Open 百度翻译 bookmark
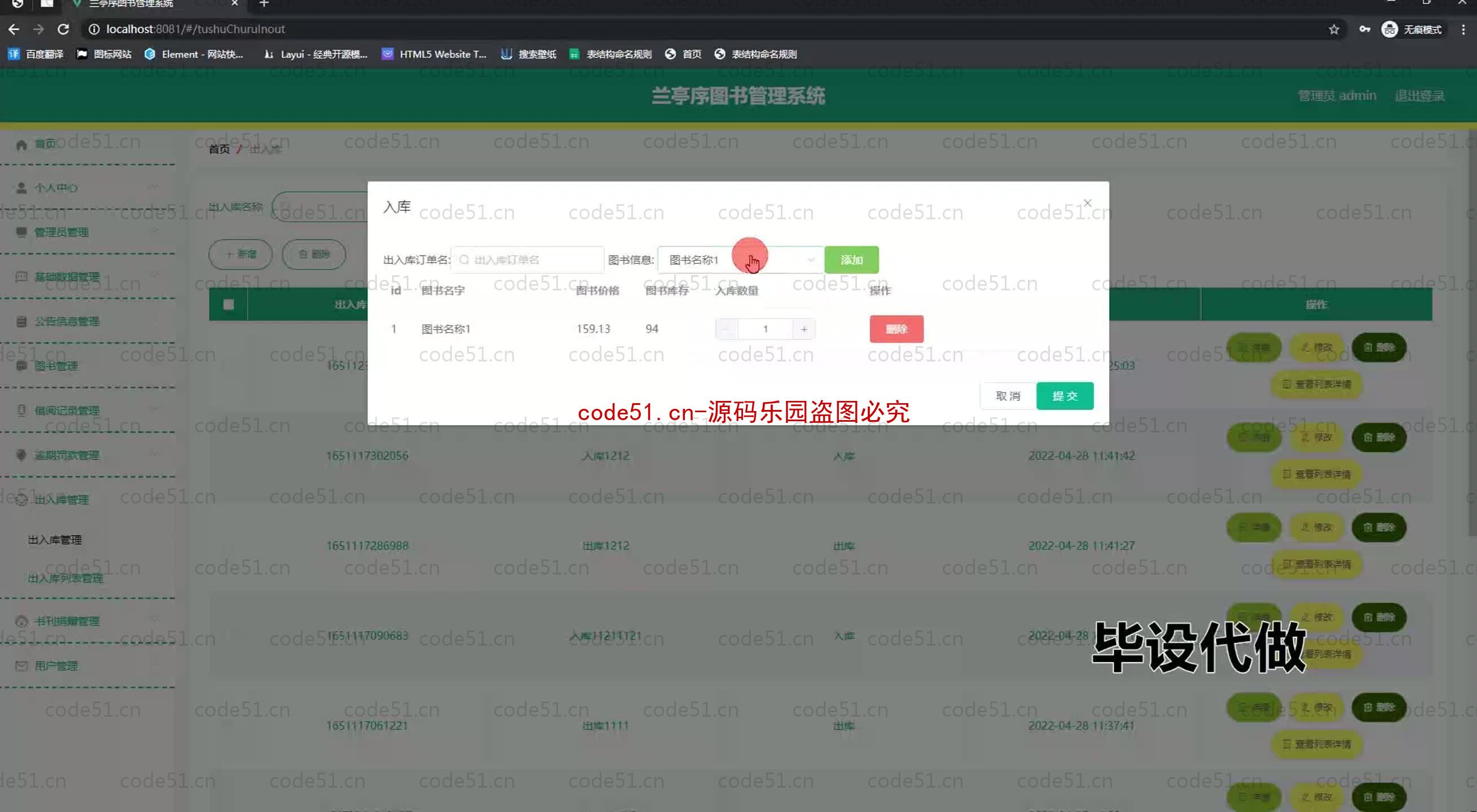 [36, 54]
